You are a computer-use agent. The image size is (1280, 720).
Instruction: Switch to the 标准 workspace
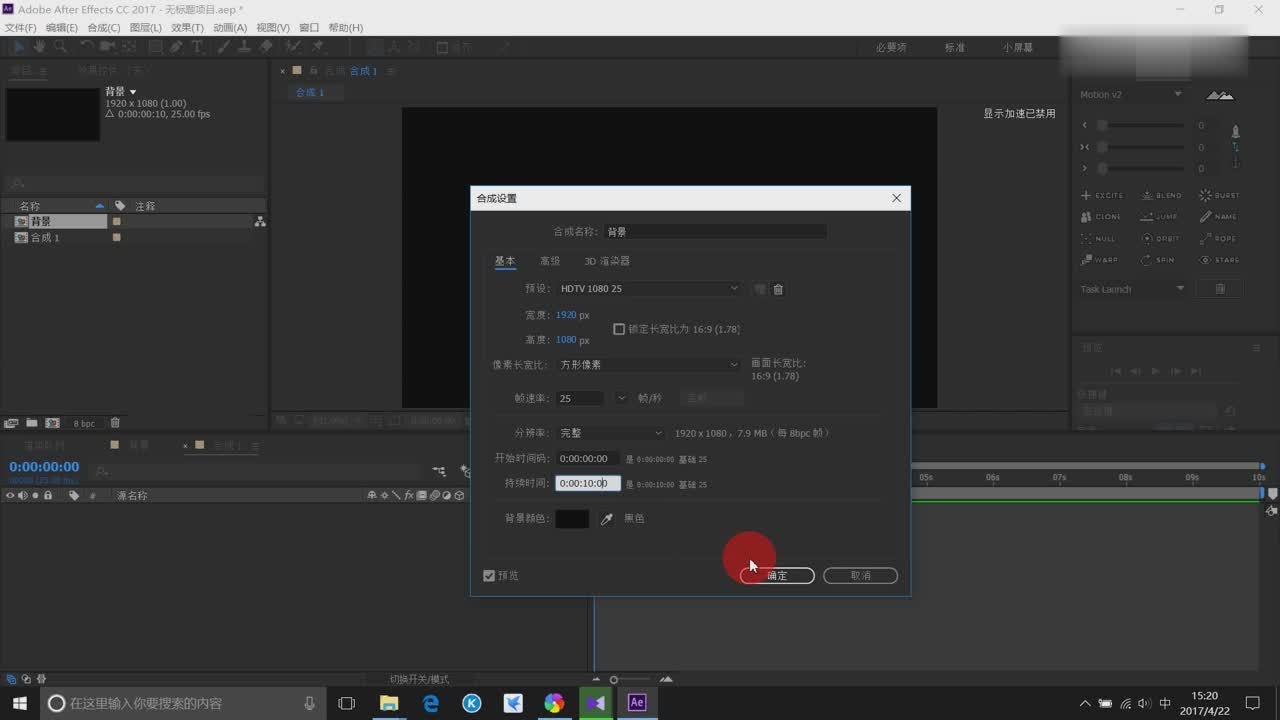click(x=955, y=47)
